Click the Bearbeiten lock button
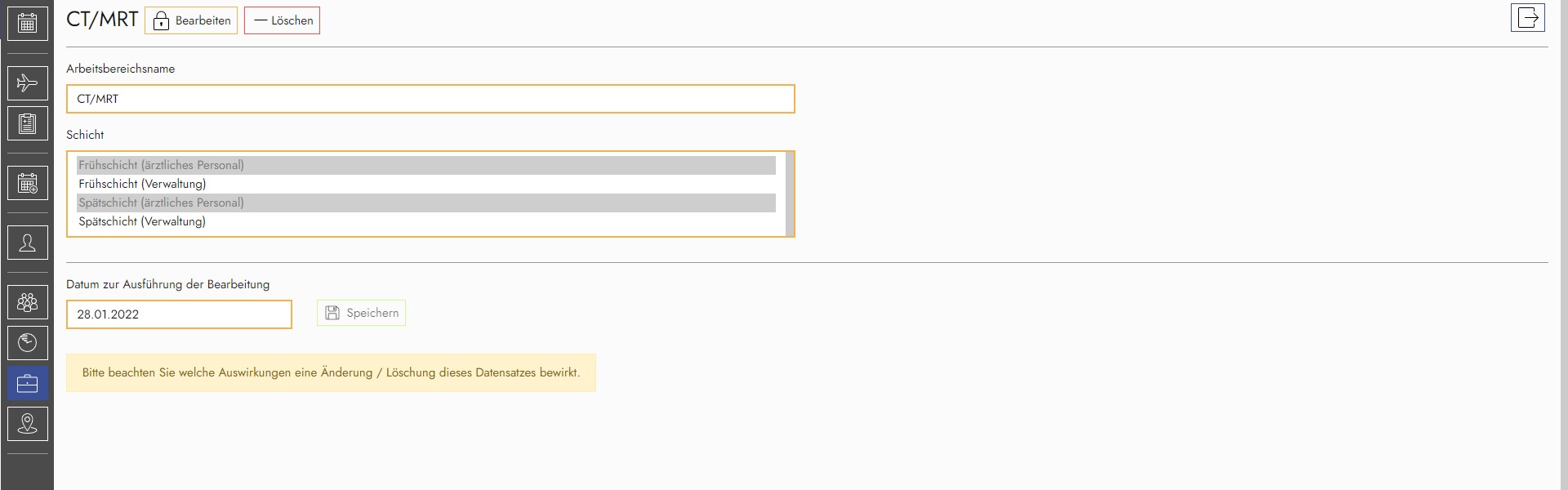Viewport: 1568px width, 490px height. point(191,20)
